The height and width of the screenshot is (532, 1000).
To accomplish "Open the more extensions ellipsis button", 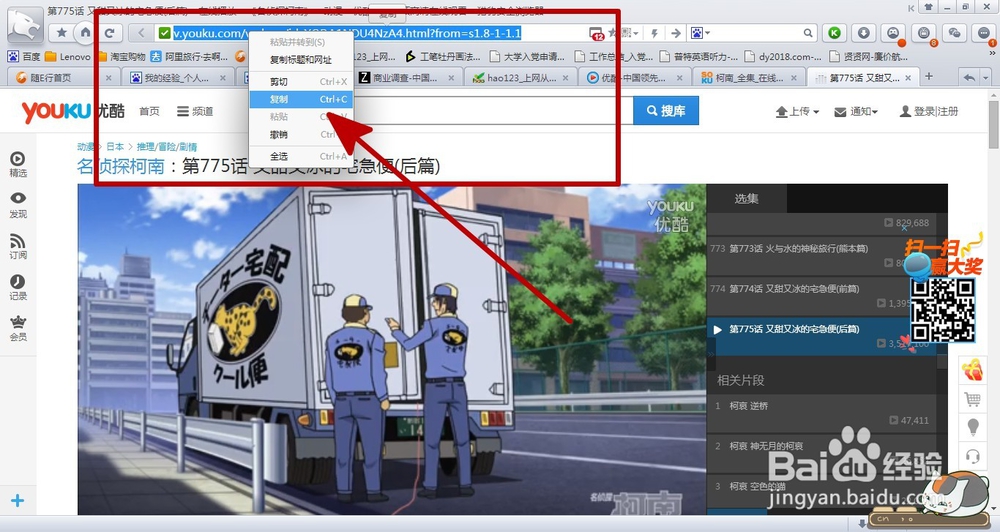I will [984, 33].
